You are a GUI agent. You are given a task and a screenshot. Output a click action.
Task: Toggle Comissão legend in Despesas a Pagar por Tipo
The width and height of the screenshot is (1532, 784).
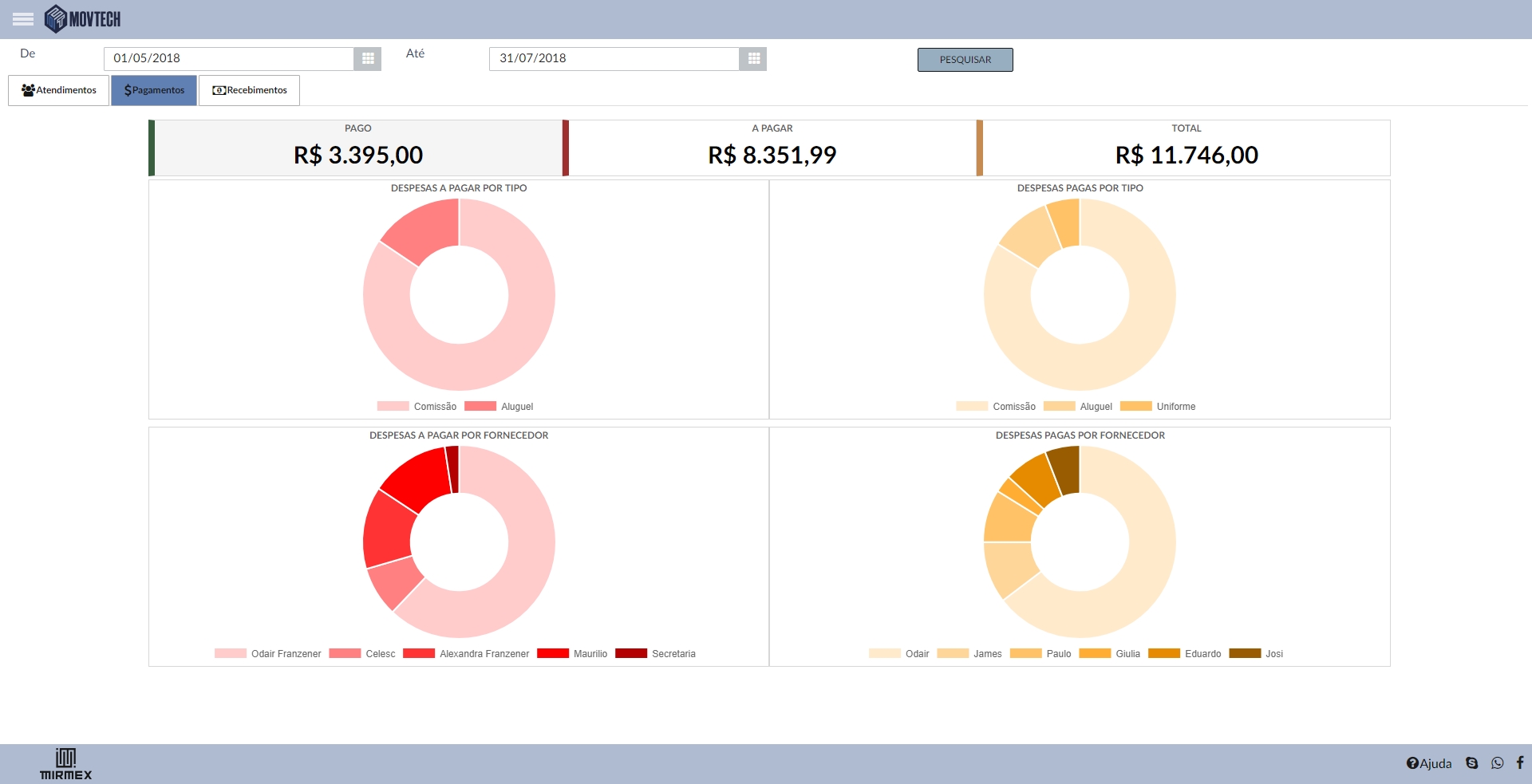[x=417, y=407]
